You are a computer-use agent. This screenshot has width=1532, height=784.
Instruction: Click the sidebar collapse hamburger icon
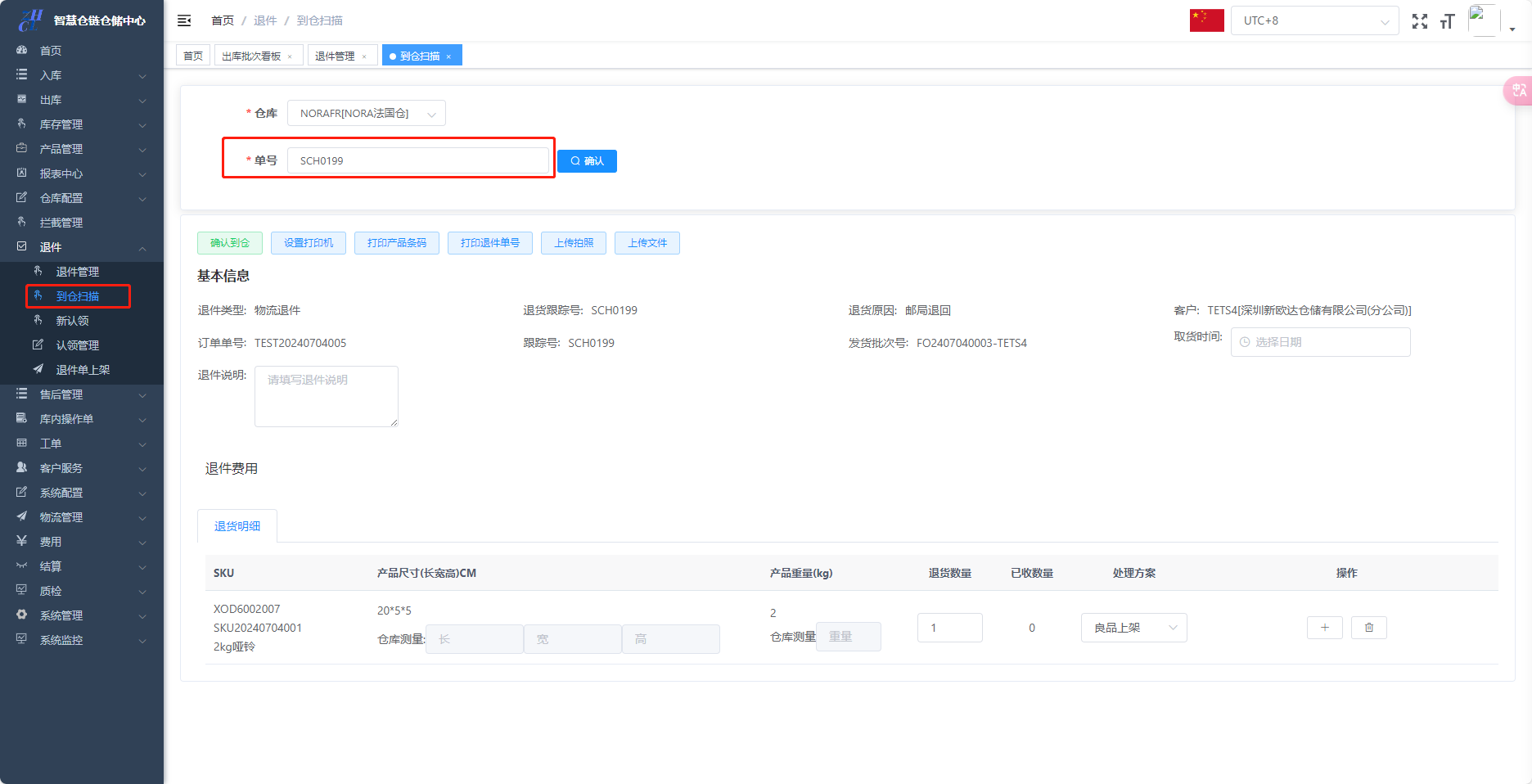coord(184,20)
